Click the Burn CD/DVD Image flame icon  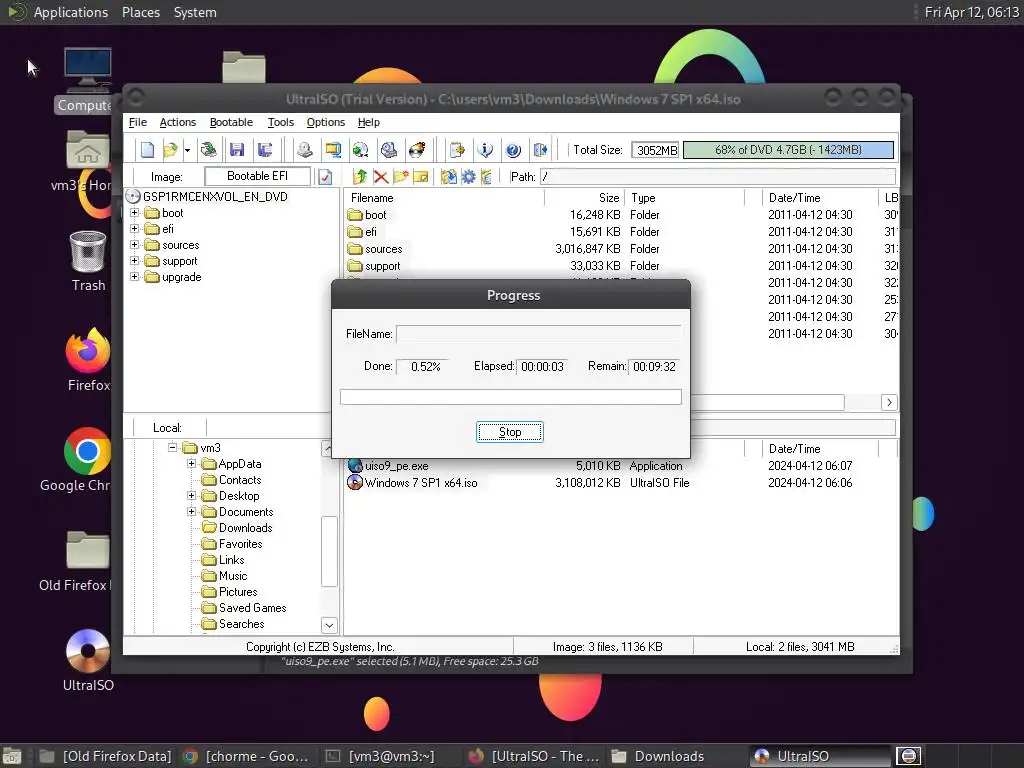pyautogui.click(x=417, y=150)
